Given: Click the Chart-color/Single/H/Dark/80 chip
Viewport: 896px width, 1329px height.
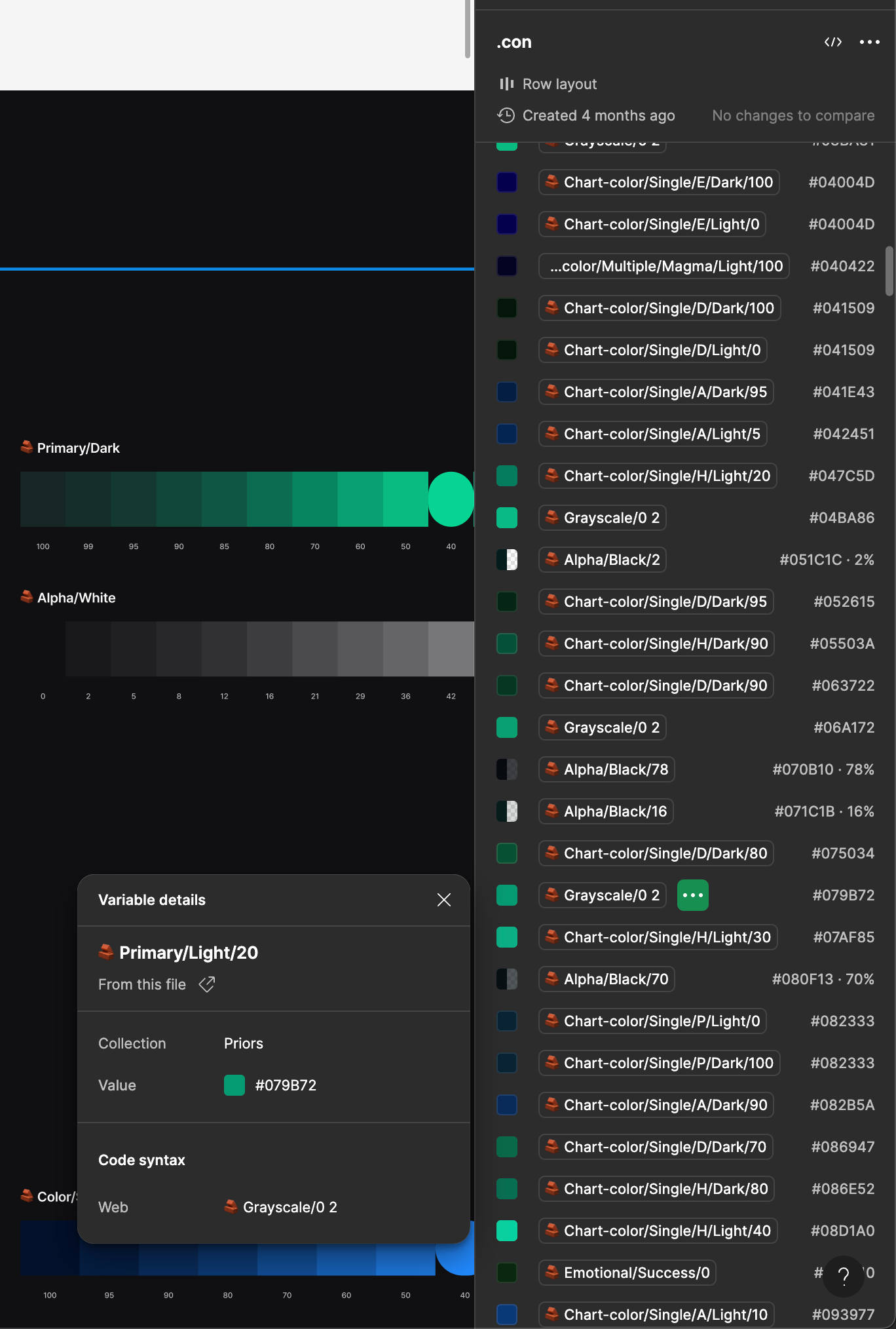Looking at the screenshot, I should [656, 1189].
